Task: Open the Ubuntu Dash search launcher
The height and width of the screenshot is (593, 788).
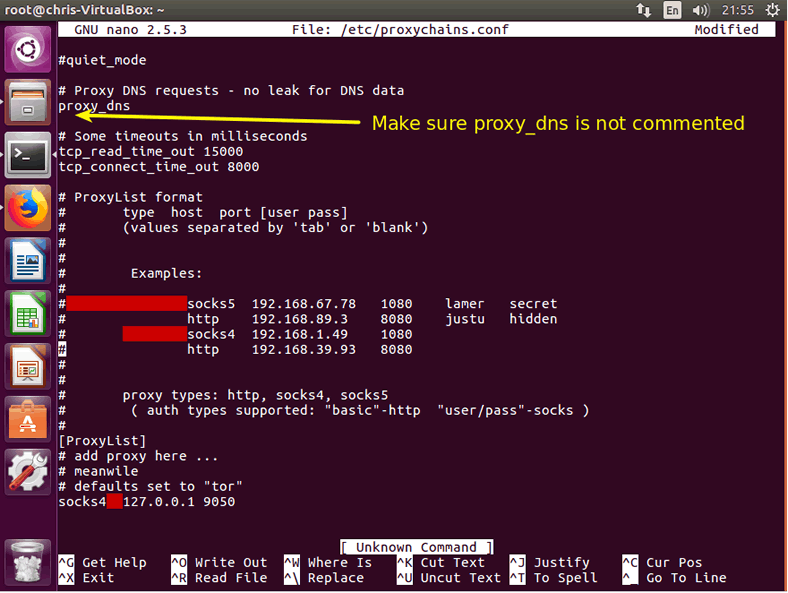Action: [28, 49]
